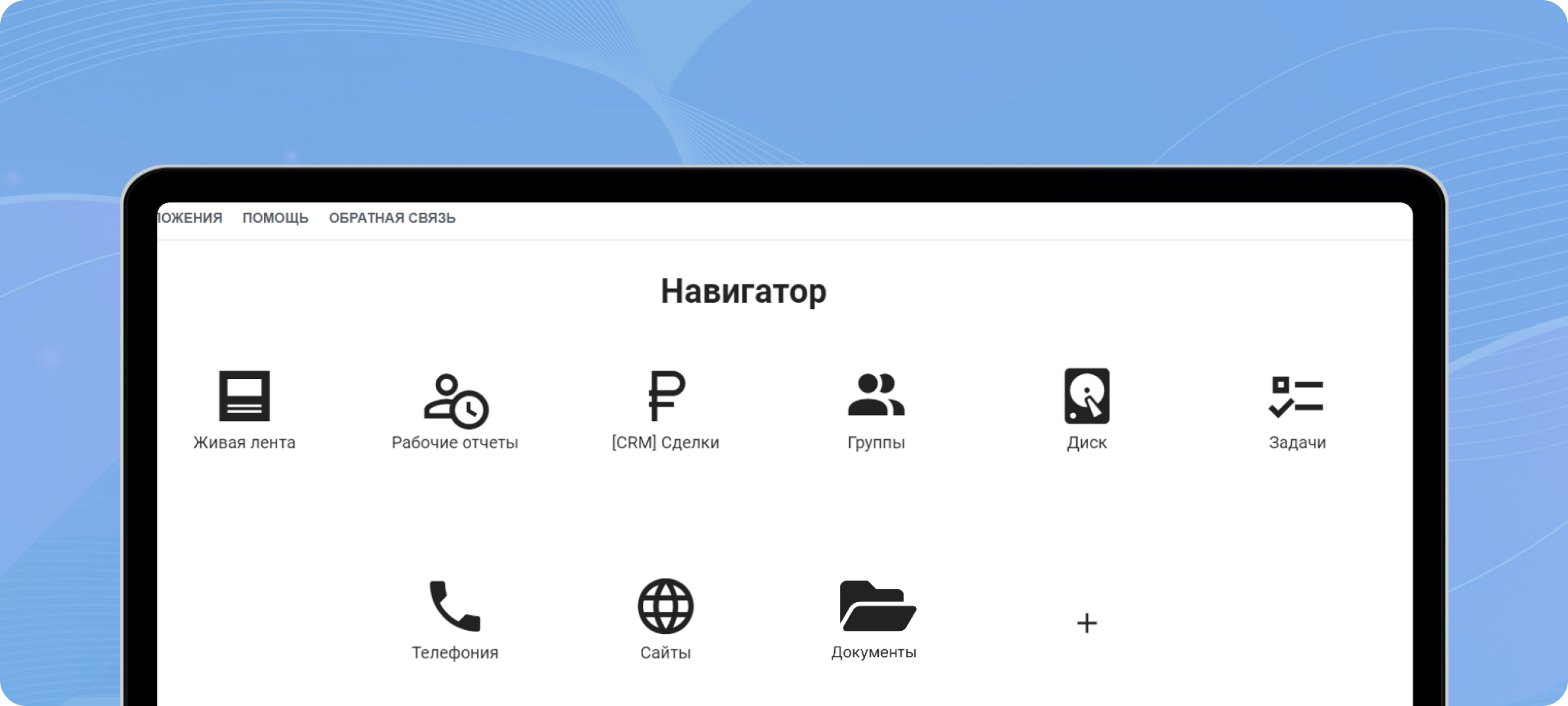Viewport: 1568px width, 706px height.
Task: Click the Рабочие отчеты person-clock icon
Action: [455, 400]
